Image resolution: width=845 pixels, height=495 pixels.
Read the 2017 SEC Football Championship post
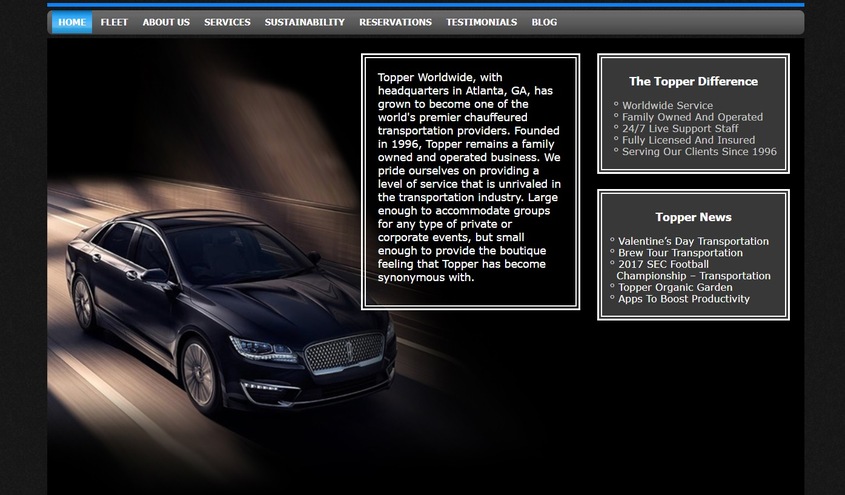694,270
